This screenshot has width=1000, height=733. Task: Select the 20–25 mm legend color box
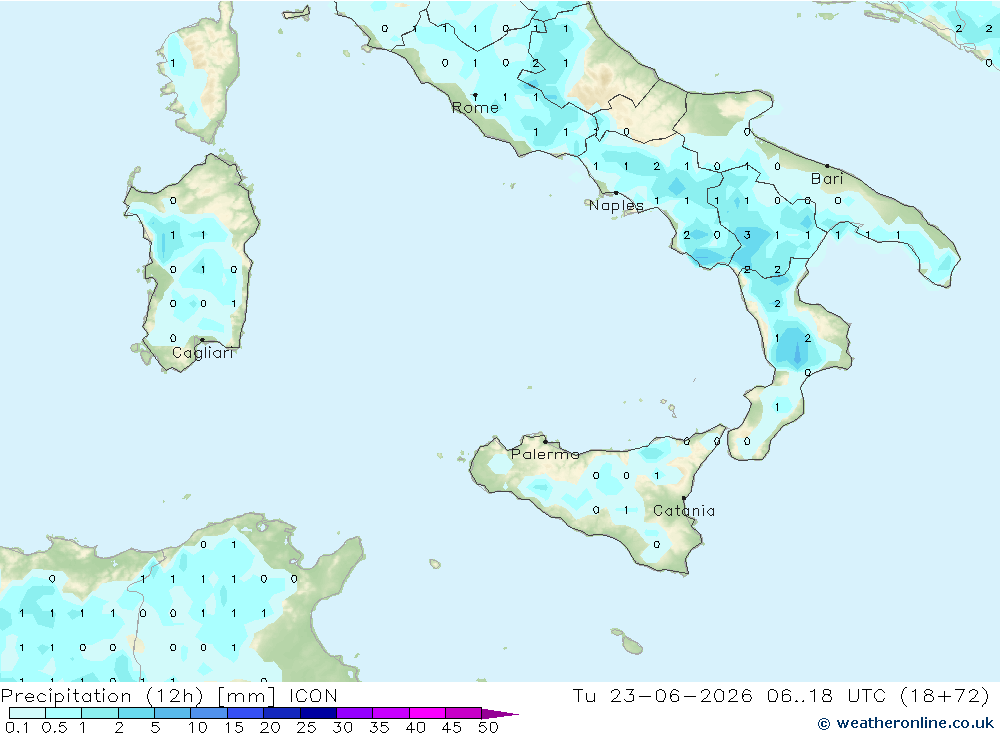[x=281, y=713]
